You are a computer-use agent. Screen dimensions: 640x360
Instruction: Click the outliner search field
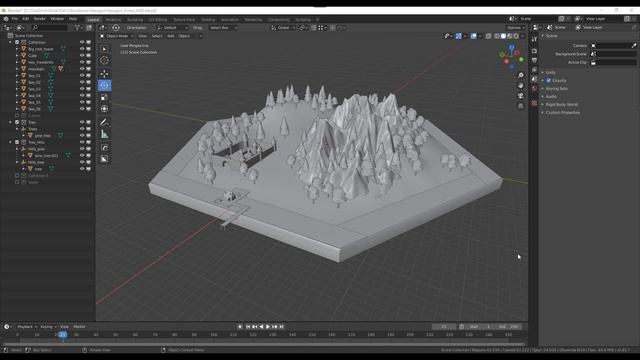tap(49, 27)
